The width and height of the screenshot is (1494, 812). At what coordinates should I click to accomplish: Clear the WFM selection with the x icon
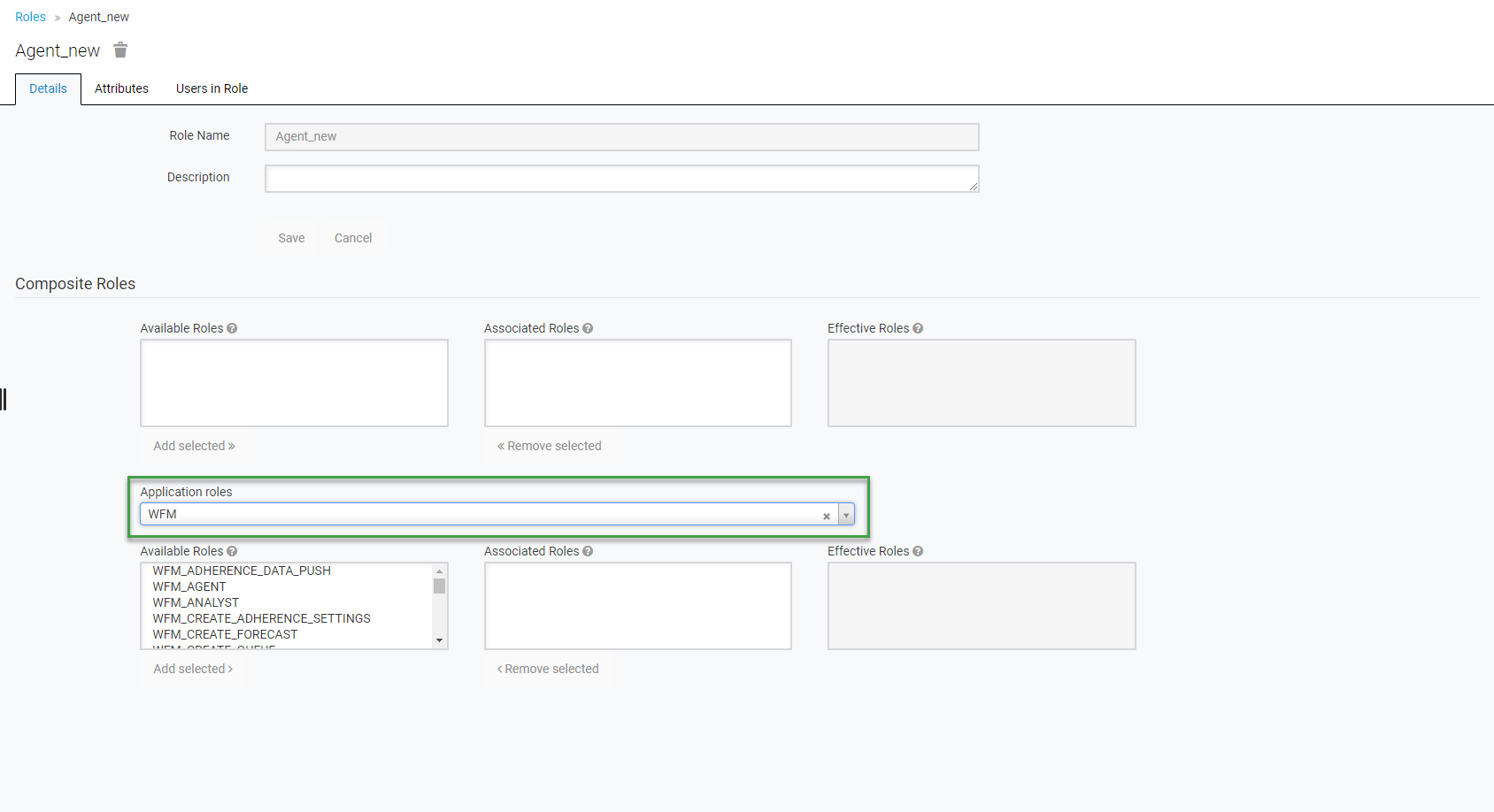tap(827, 516)
